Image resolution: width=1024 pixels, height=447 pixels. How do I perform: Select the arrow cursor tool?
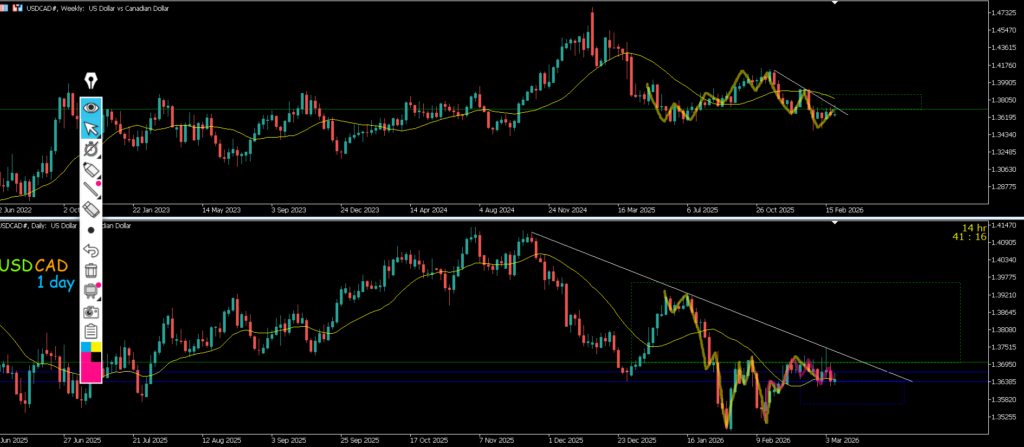91,128
